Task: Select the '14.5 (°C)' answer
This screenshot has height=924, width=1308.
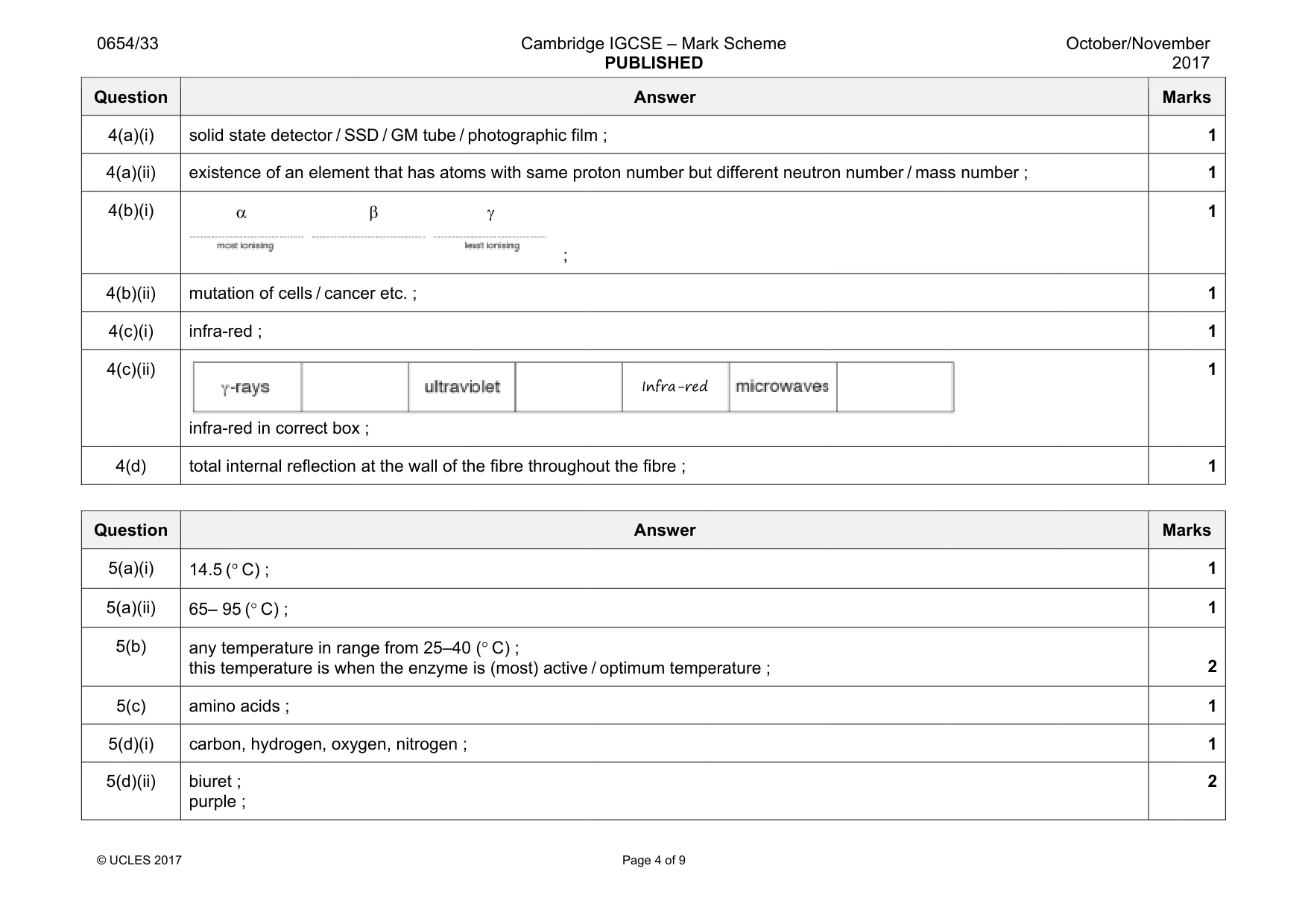Action: pyautogui.click(x=229, y=570)
